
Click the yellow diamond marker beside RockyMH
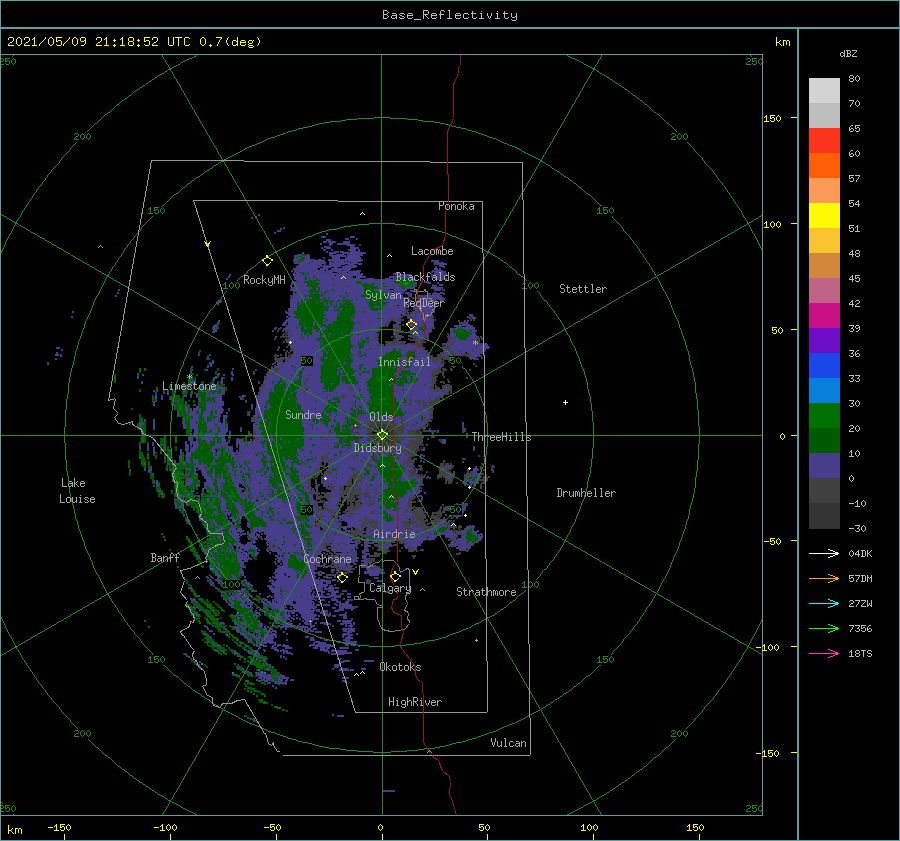tap(267, 261)
